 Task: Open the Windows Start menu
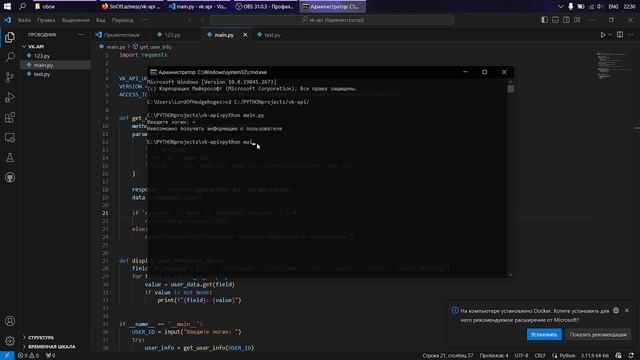click(x=7, y=7)
